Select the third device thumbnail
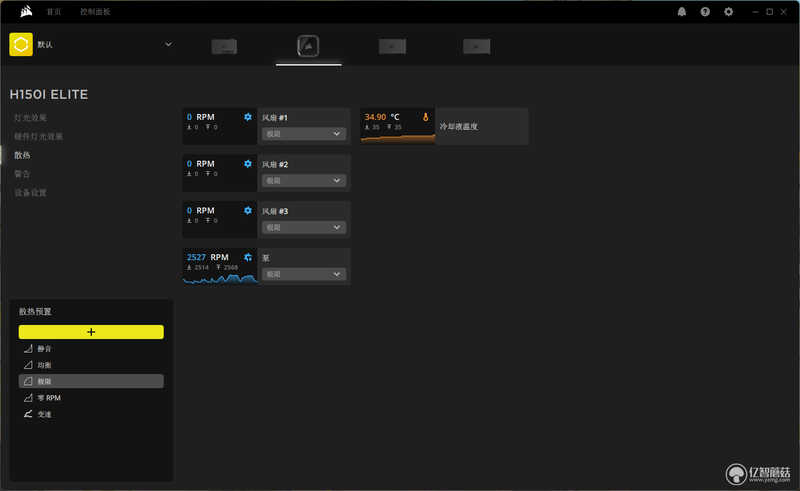800x491 pixels. [x=392, y=46]
